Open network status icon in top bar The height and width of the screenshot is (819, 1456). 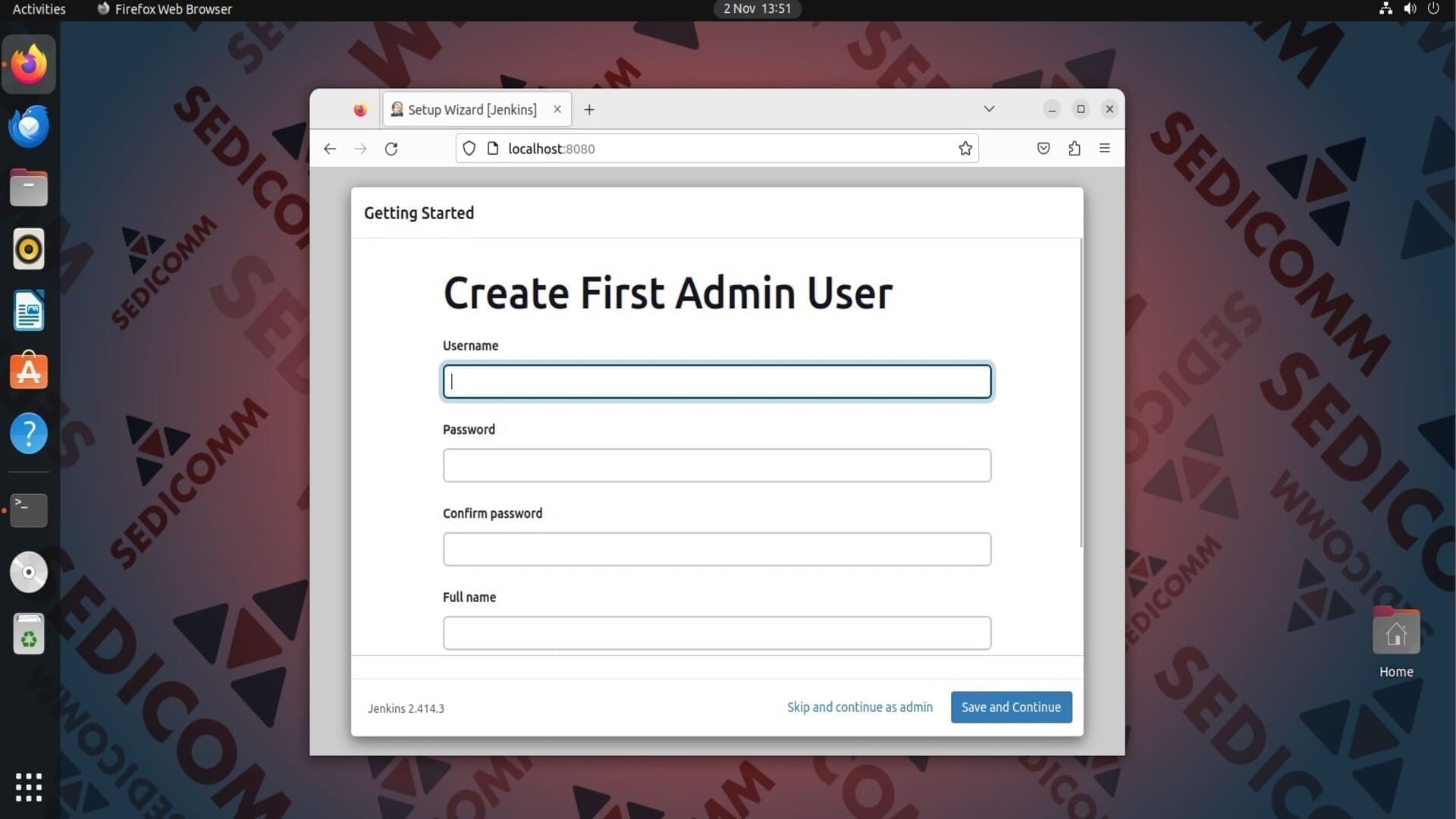(1385, 8)
